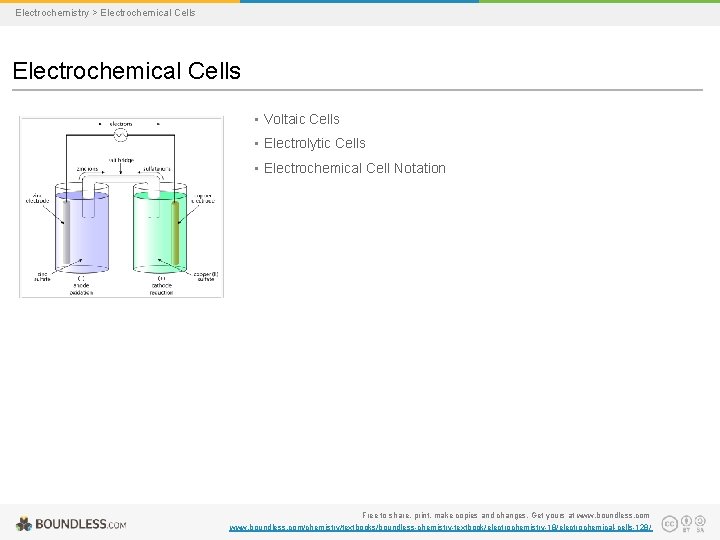Click the Boundless.com logo

click(71, 524)
